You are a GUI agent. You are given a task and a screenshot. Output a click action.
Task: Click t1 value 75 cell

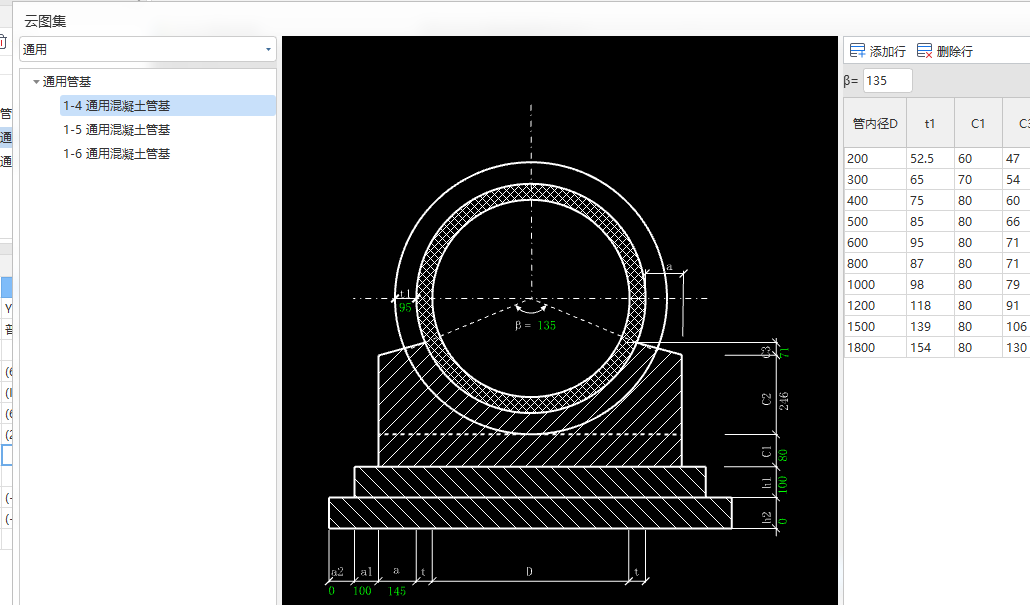(x=930, y=200)
